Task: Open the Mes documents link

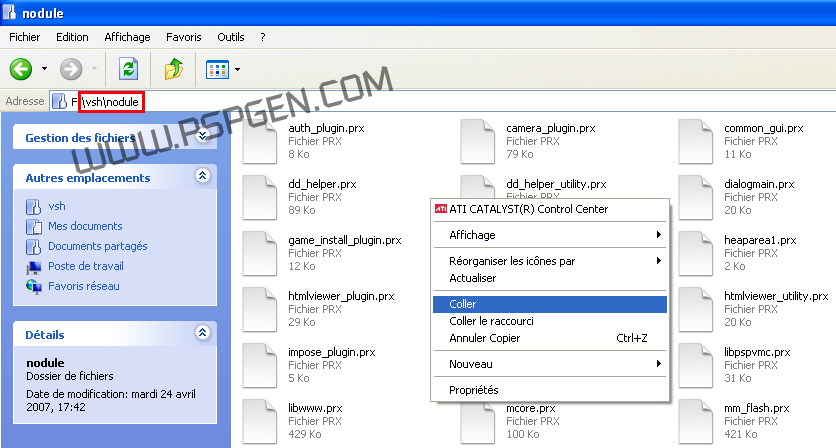Action: 85,226
